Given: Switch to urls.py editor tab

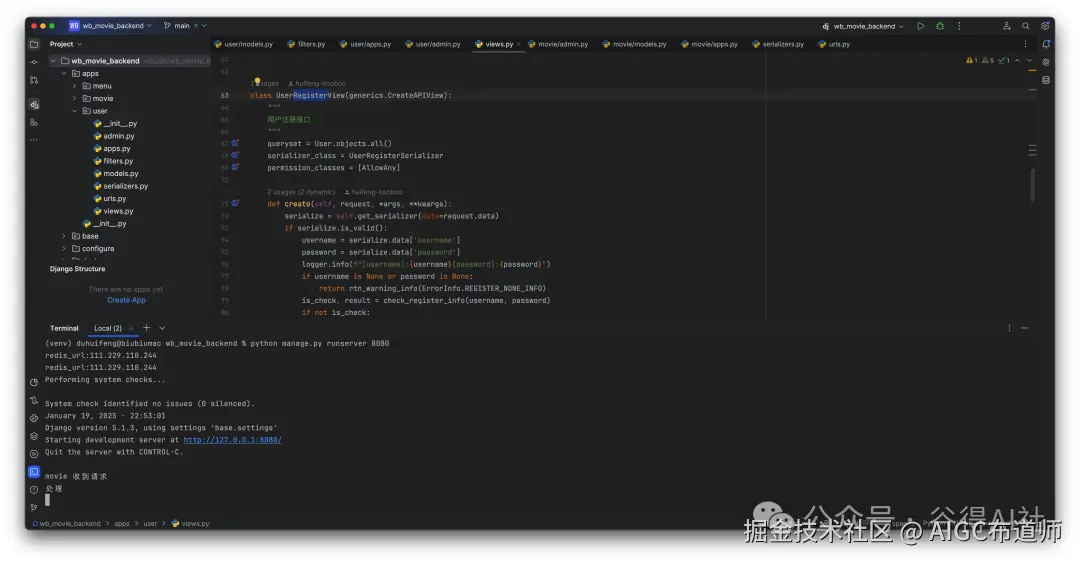Looking at the screenshot, I should [x=833, y=44].
